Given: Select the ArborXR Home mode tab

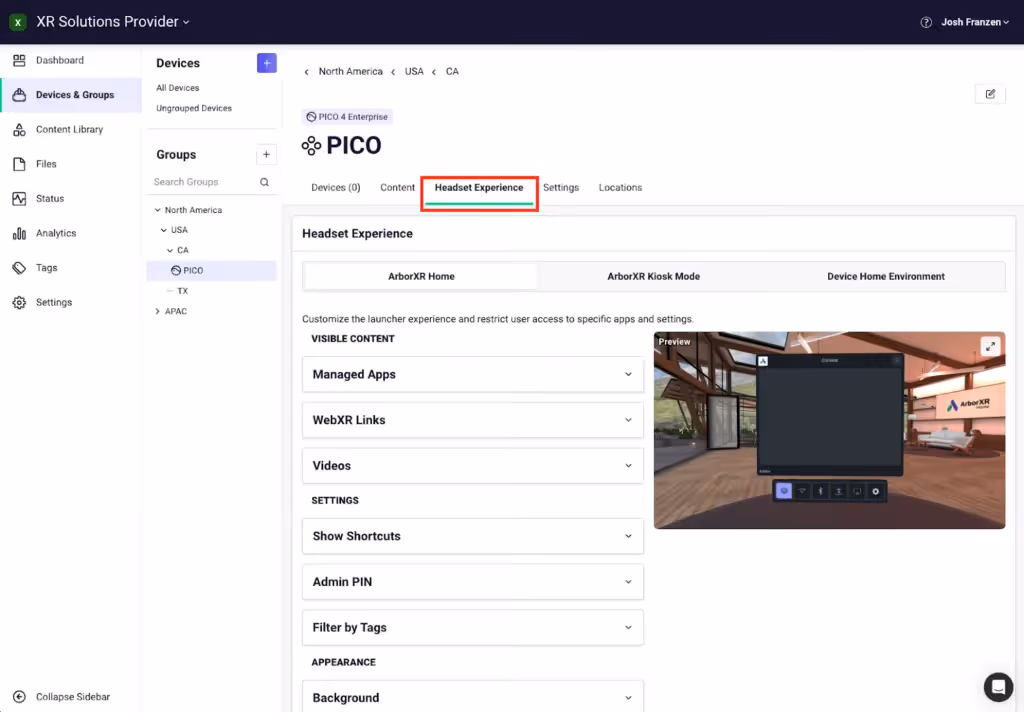Looking at the screenshot, I should [x=421, y=276].
